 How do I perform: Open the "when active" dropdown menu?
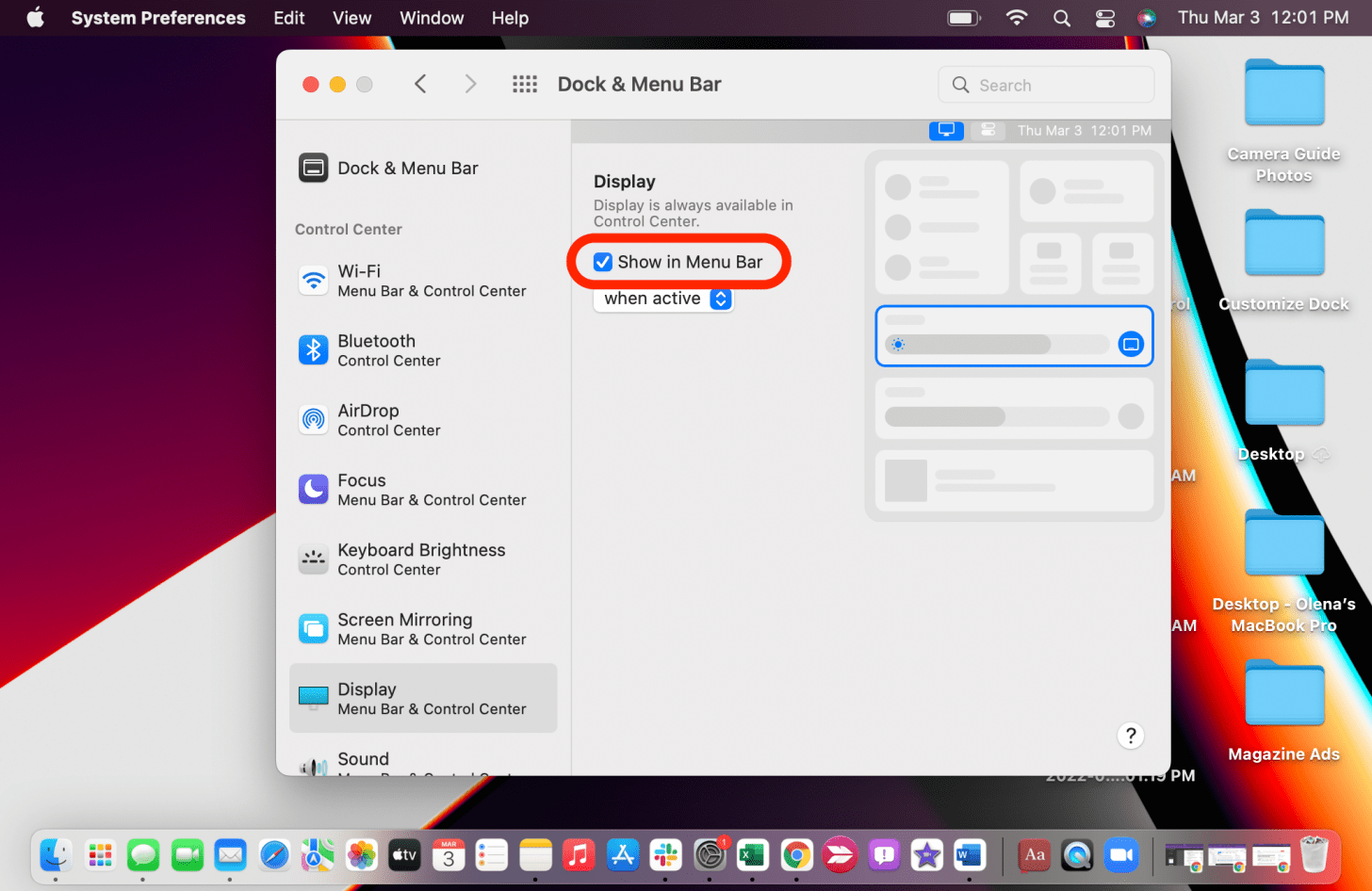click(x=663, y=299)
